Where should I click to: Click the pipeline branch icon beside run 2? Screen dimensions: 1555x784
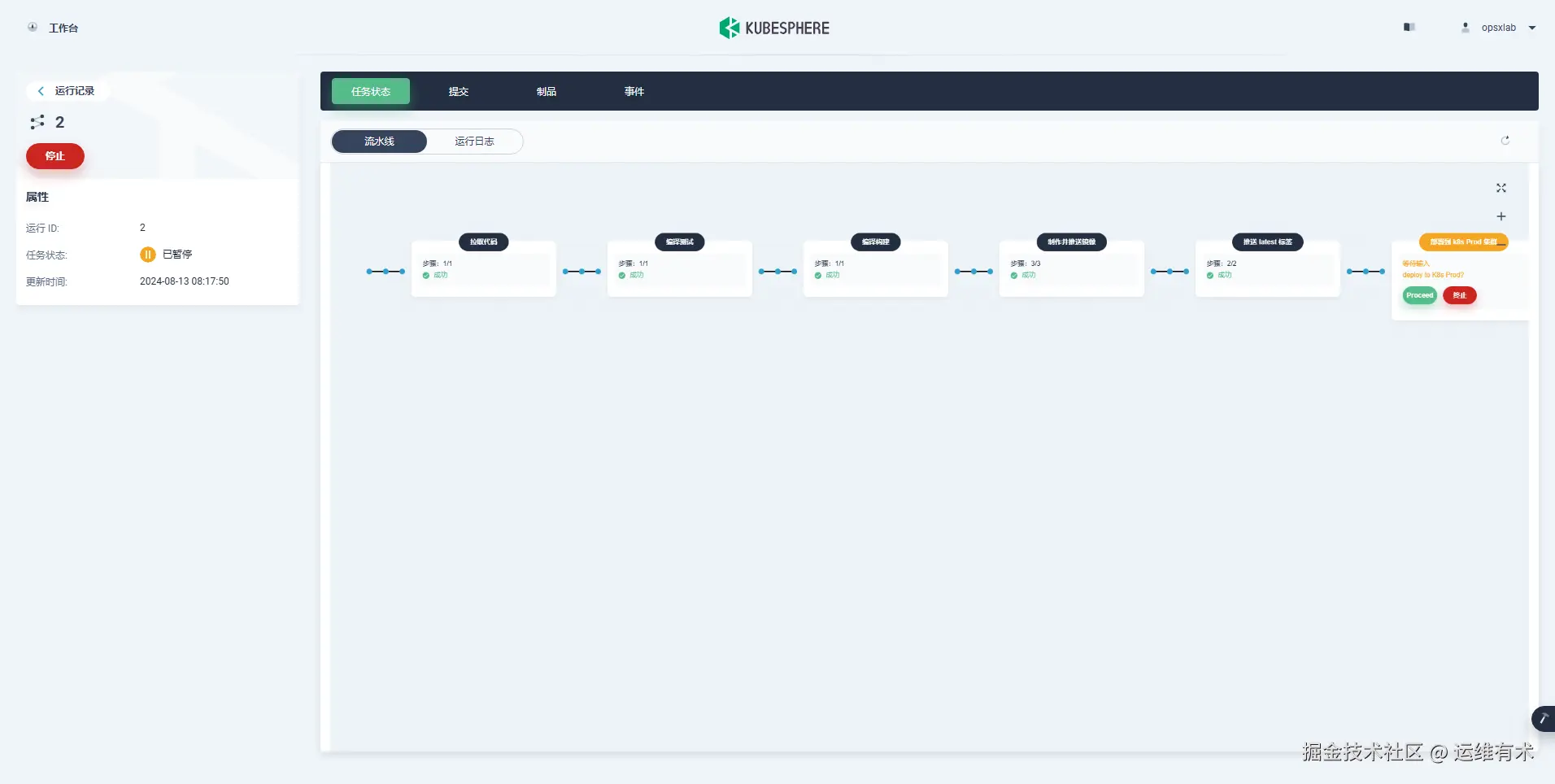(37, 122)
